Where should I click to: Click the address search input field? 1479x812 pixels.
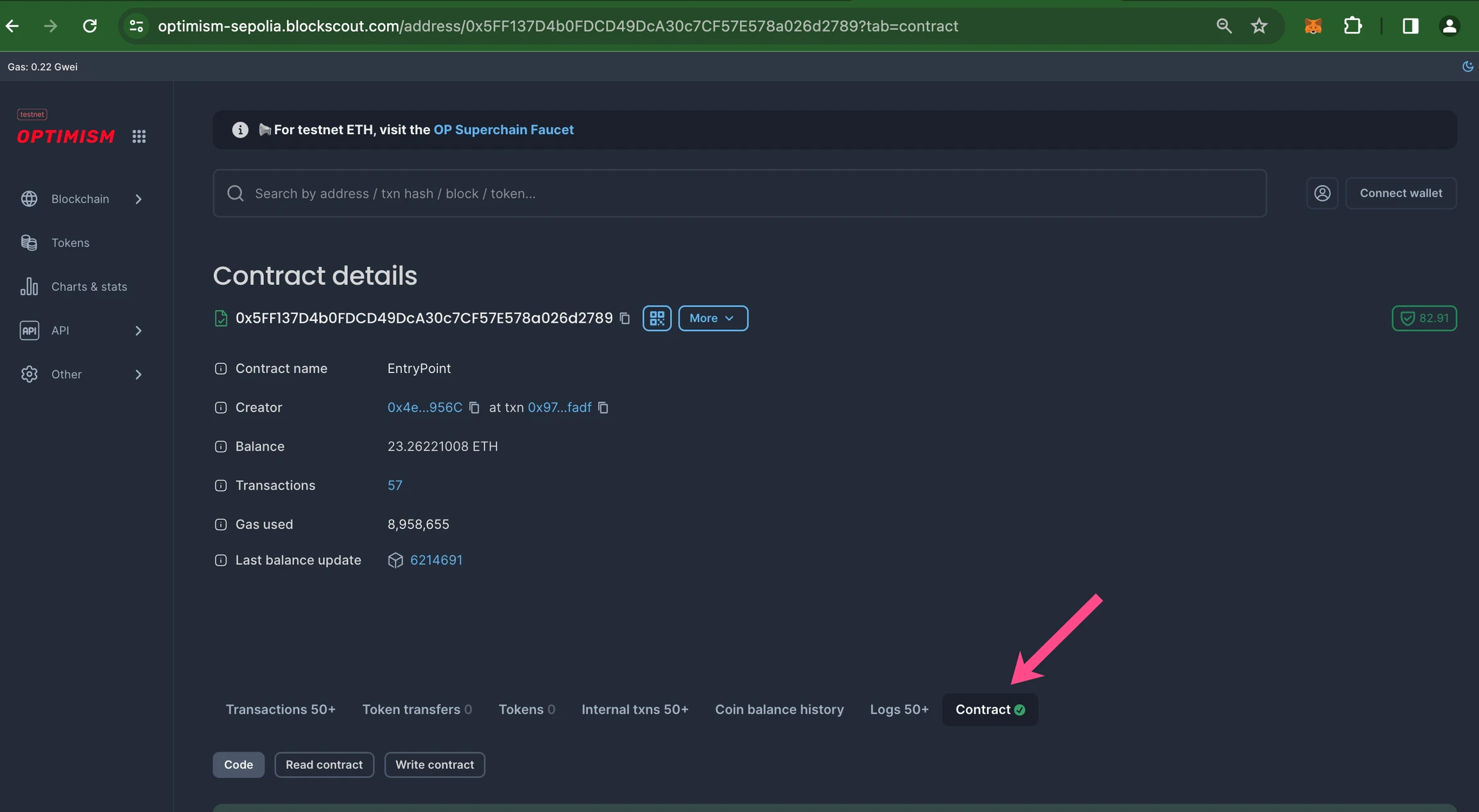click(x=738, y=193)
